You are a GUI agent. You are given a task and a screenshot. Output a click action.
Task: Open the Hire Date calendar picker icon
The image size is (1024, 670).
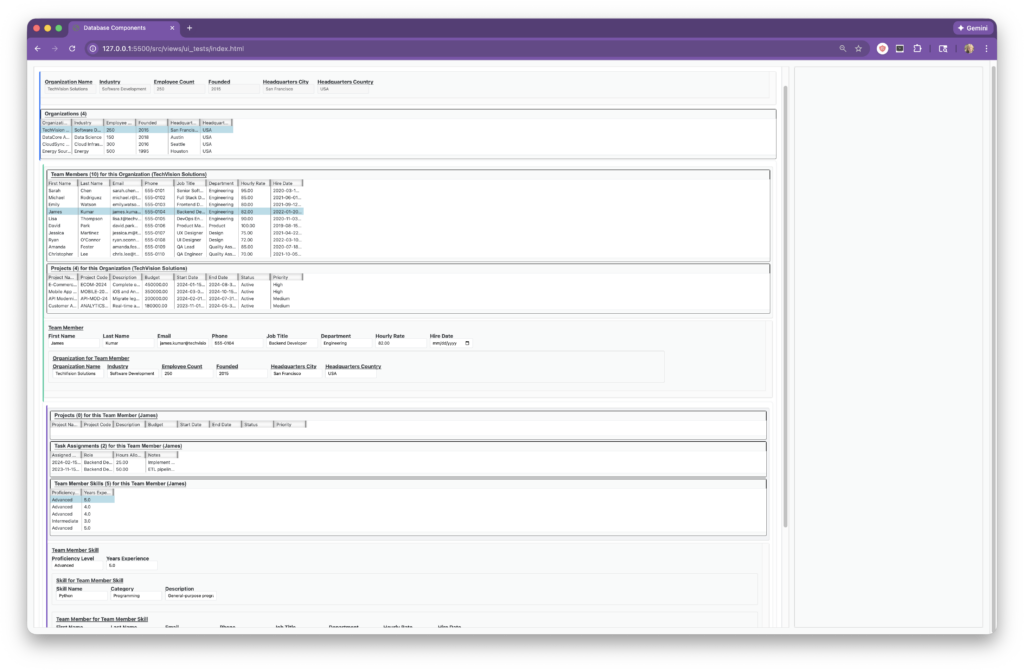[x=466, y=343]
